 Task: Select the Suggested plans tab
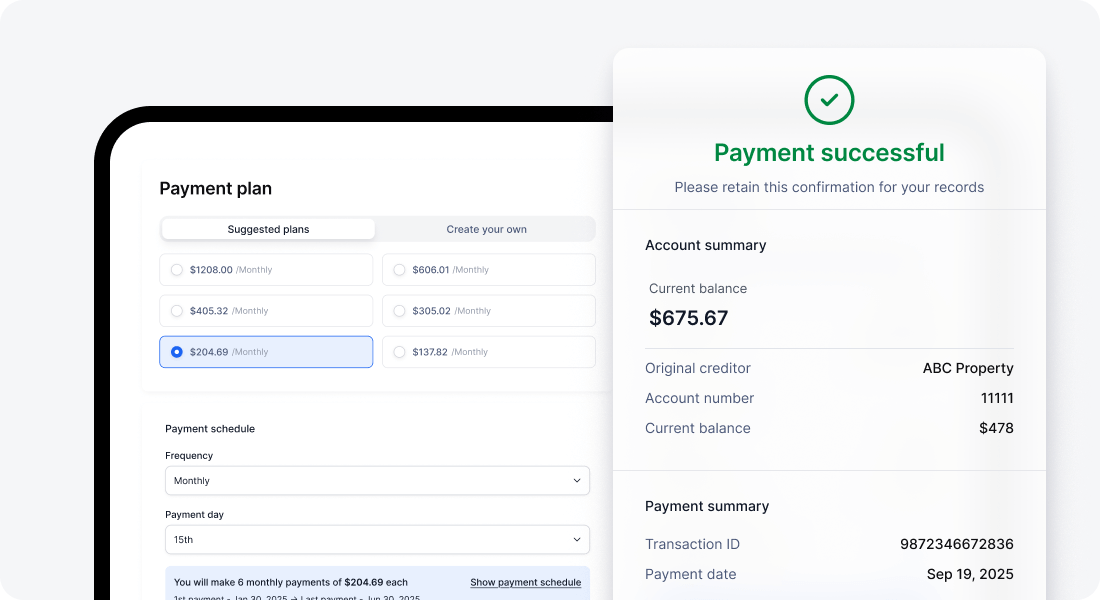pos(267,229)
